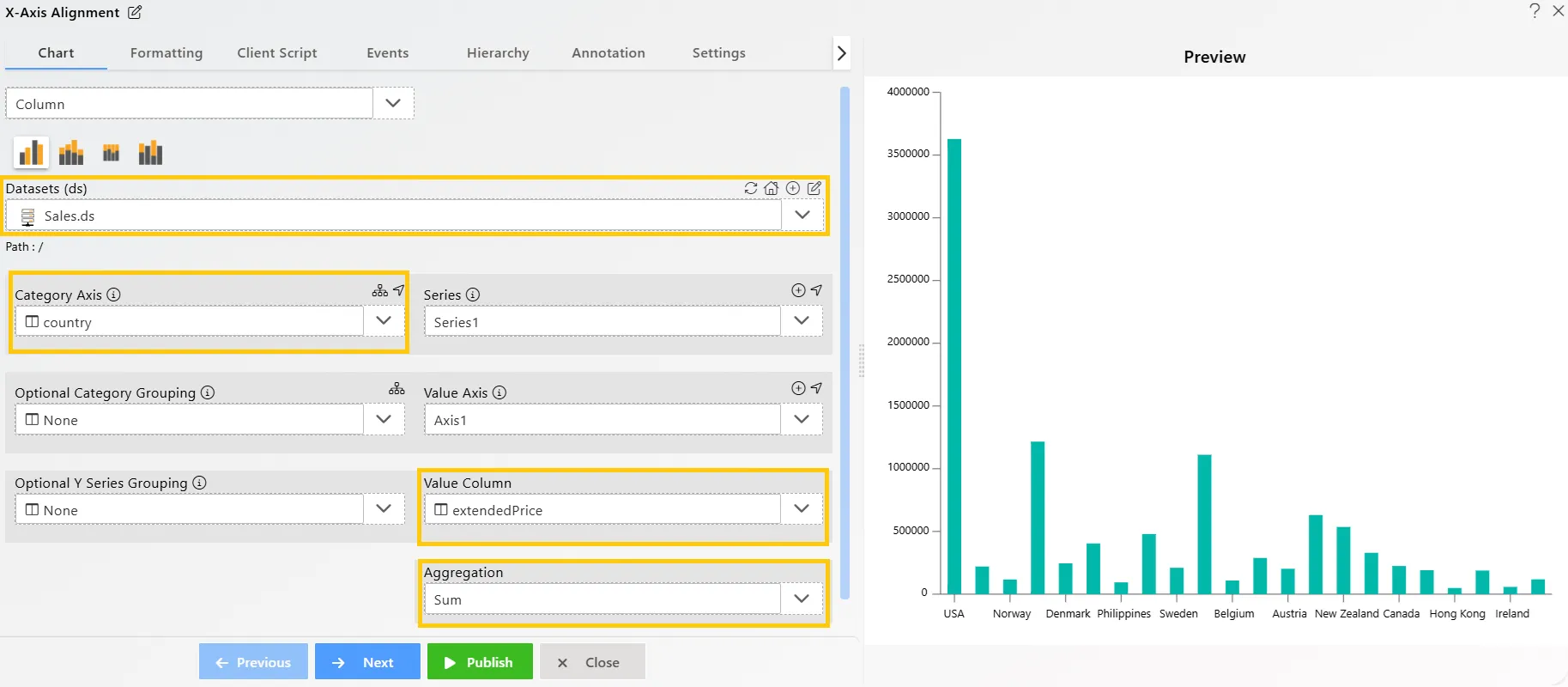Click the Previous button
The image size is (1568, 687).
tap(253, 661)
